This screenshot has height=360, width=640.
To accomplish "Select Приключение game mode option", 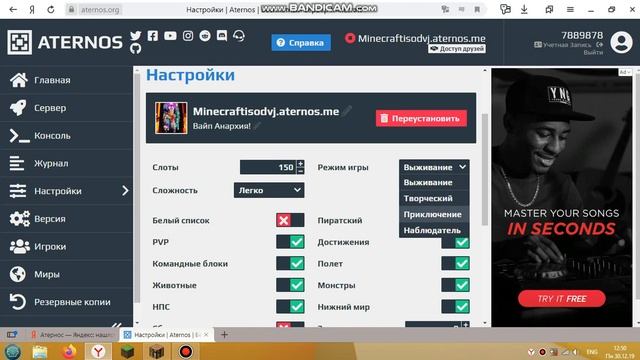I will point(434,214).
